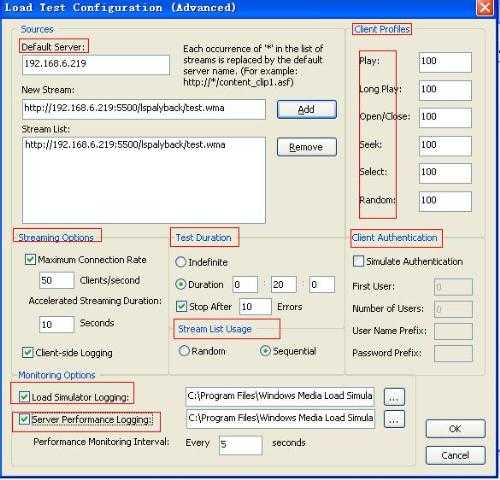This screenshot has width=500, height=480.
Task: Browse for Load Simulator log location
Action: (x=394, y=397)
